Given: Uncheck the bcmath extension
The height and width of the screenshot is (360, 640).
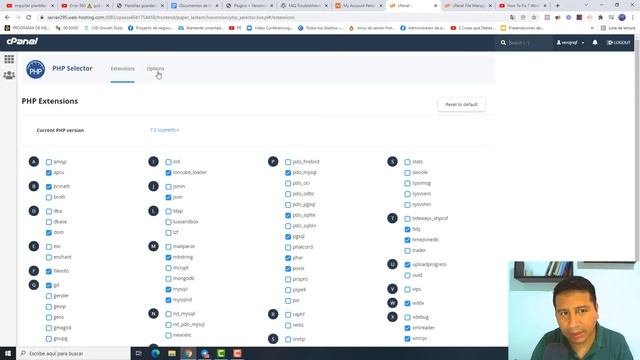Looking at the screenshot, I should [49, 187].
